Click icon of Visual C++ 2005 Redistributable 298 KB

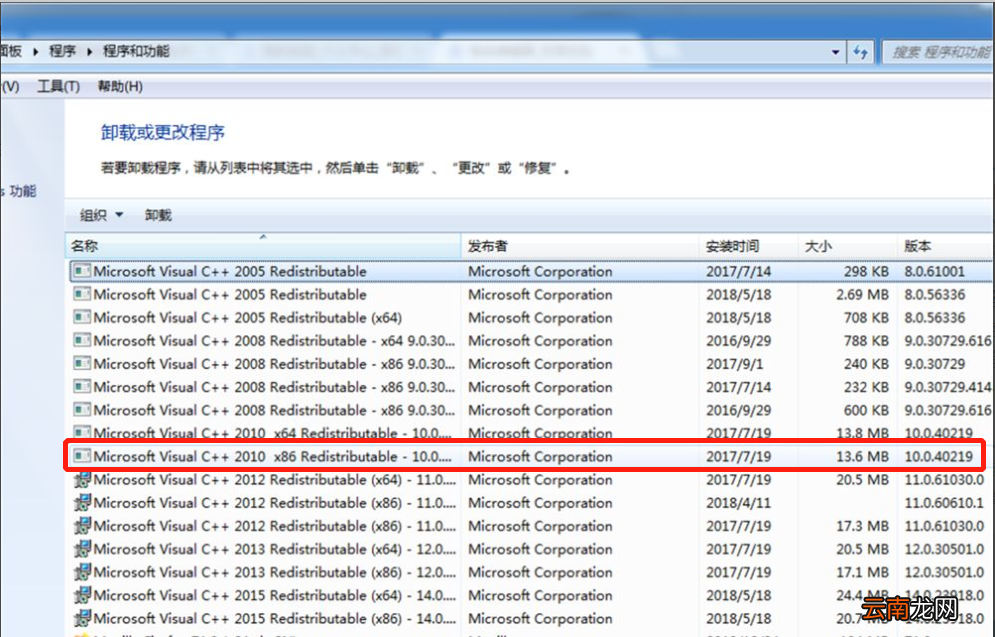click(x=82, y=272)
